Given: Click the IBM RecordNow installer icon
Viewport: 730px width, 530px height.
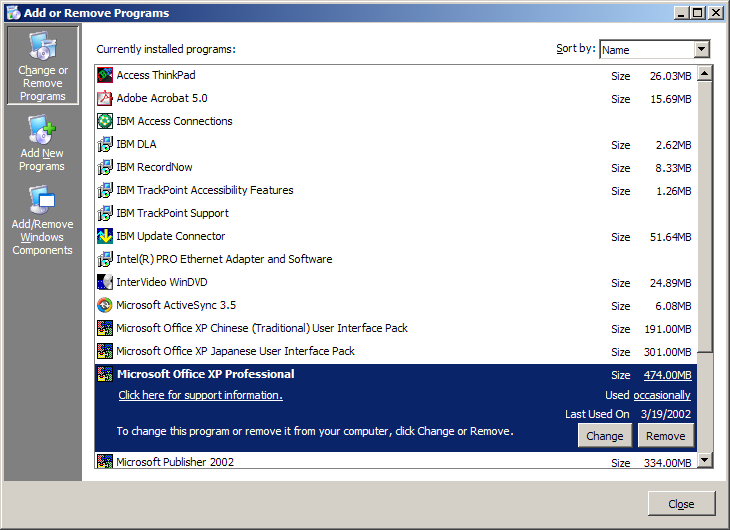Looking at the screenshot, I should click(105, 167).
